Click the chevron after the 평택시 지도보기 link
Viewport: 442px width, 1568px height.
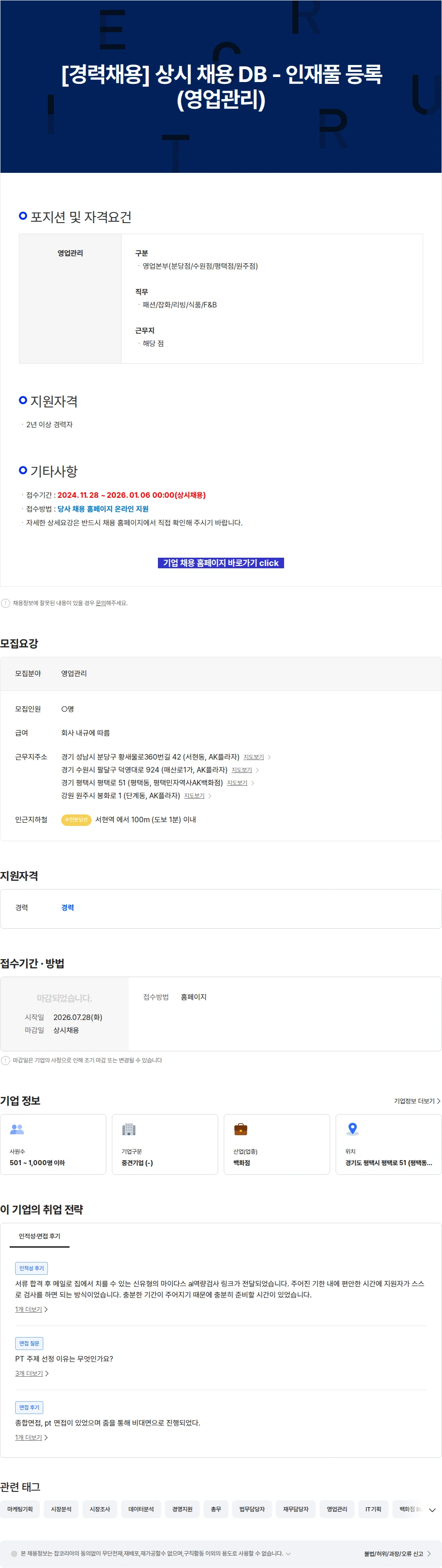tap(253, 783)
